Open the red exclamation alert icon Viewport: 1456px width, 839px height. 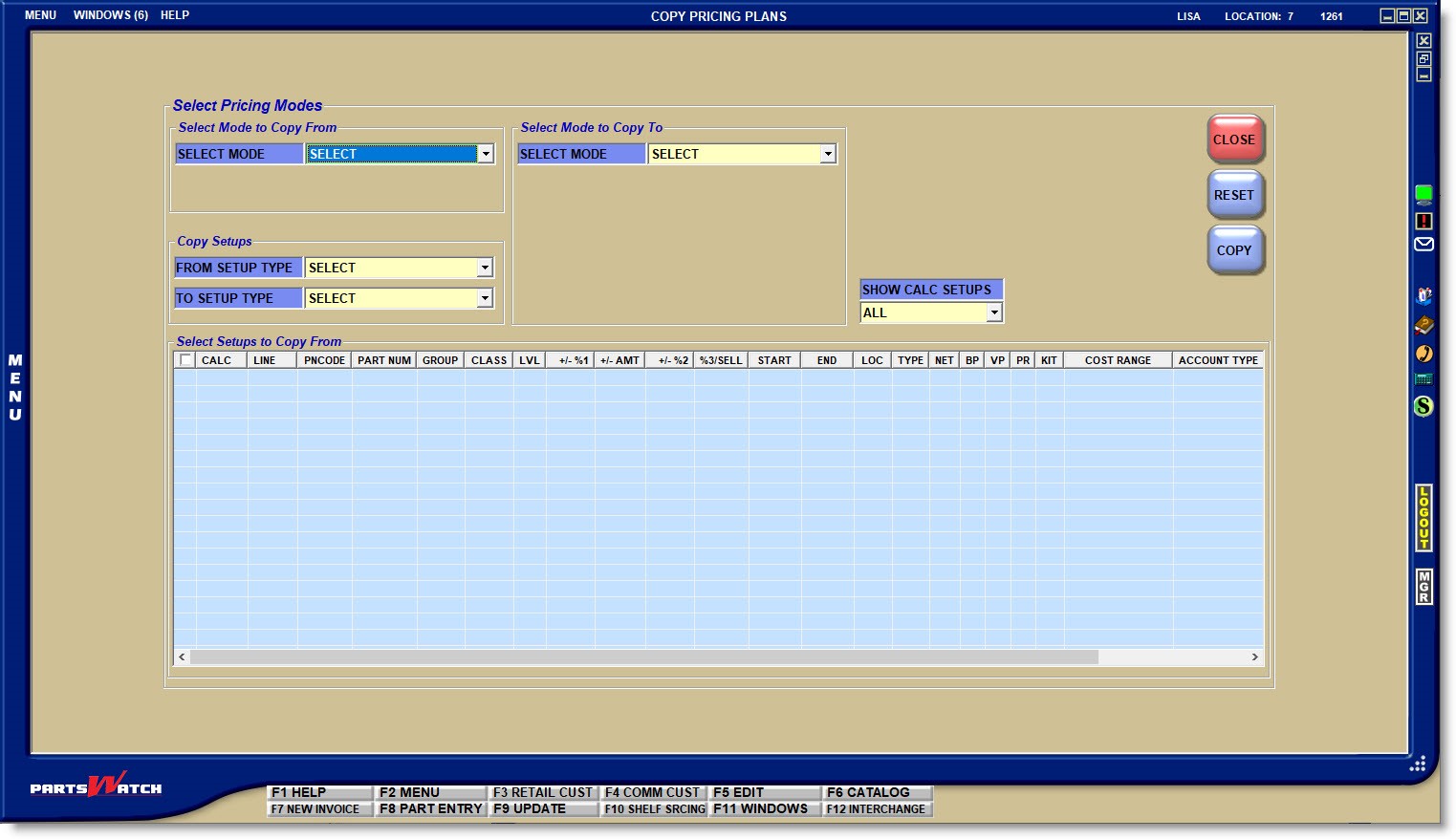click(1423, 221)
